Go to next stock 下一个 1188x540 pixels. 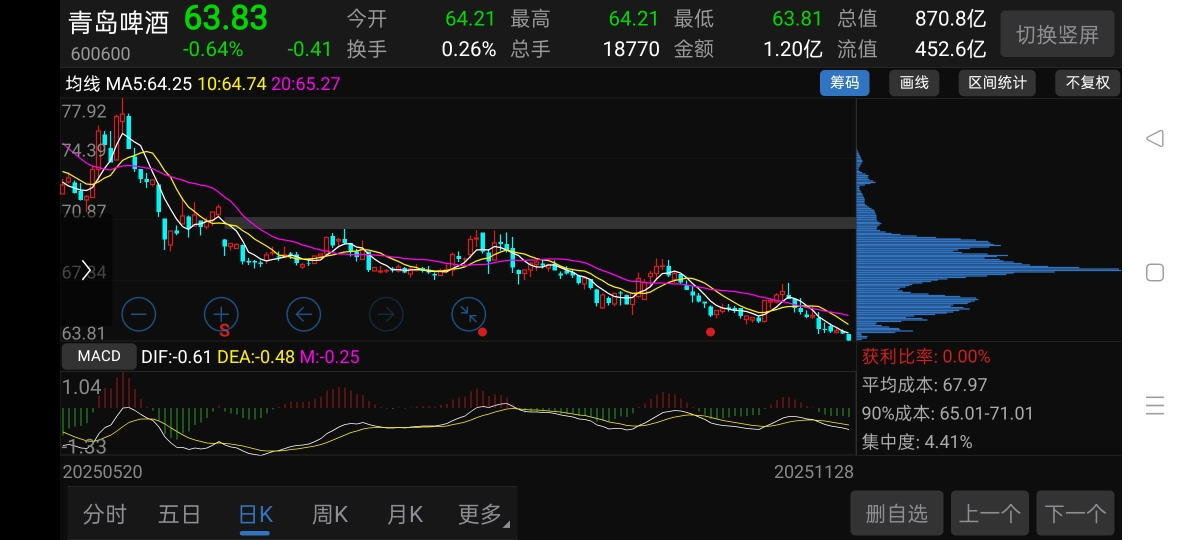coord(1075,514)
